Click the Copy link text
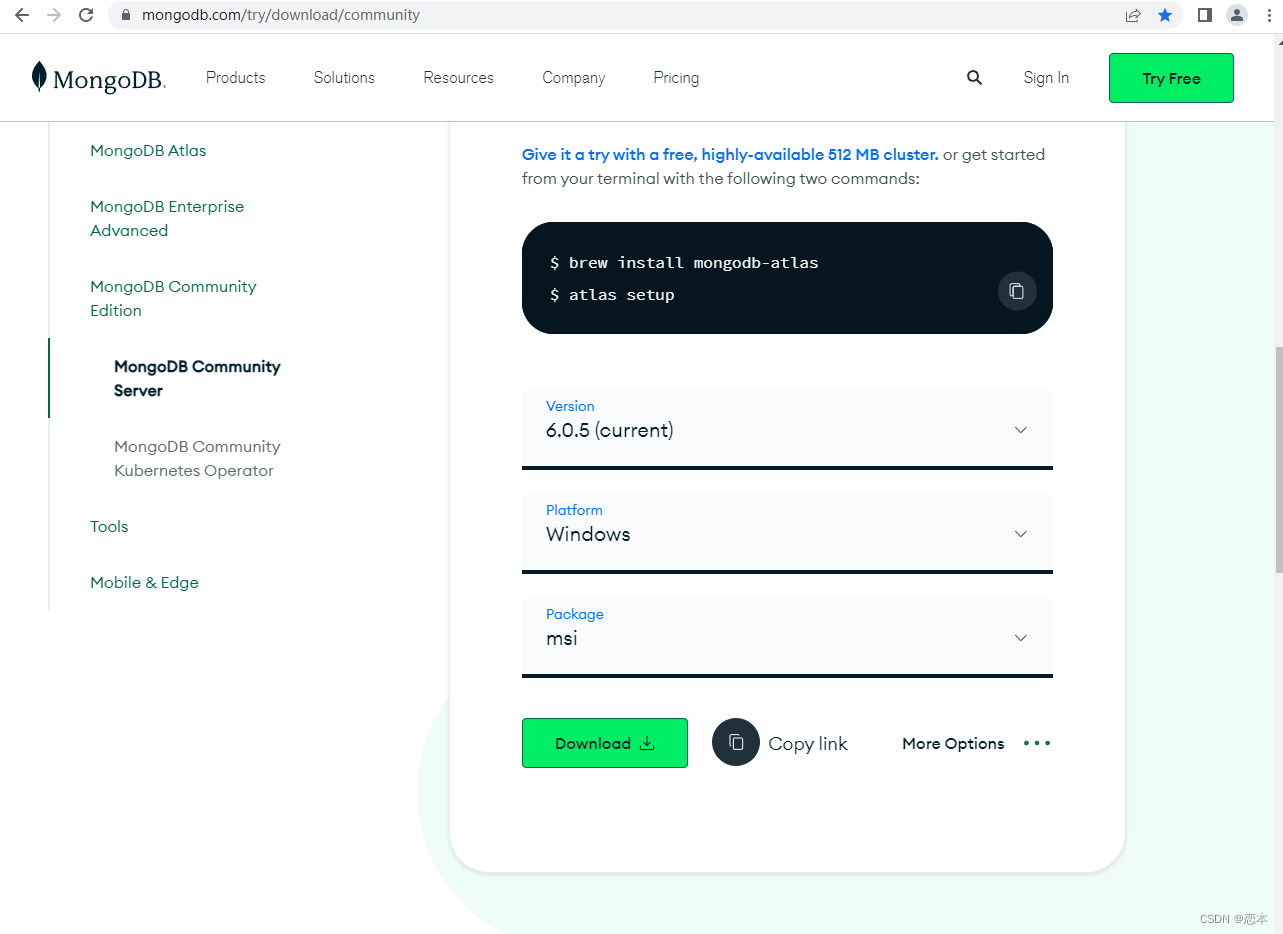Screen dimensions: 1283x934 (x=808, y=744)
